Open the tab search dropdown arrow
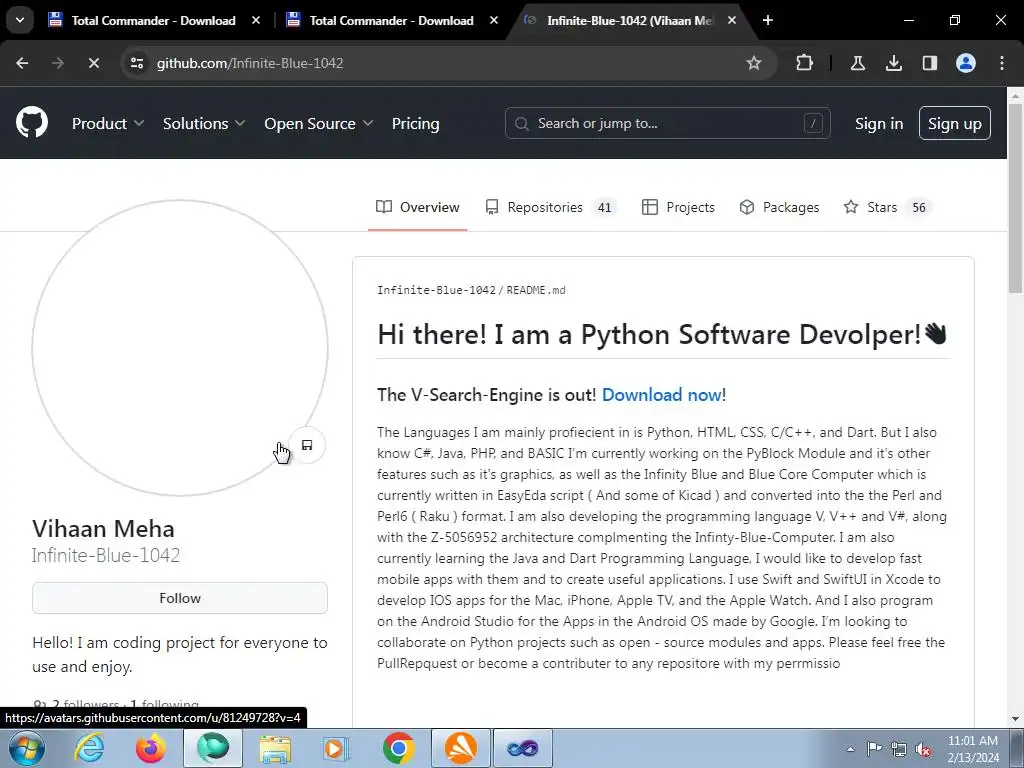This screenshot has width=1024, height=768. pyautogui.click(x=20, y=20)
